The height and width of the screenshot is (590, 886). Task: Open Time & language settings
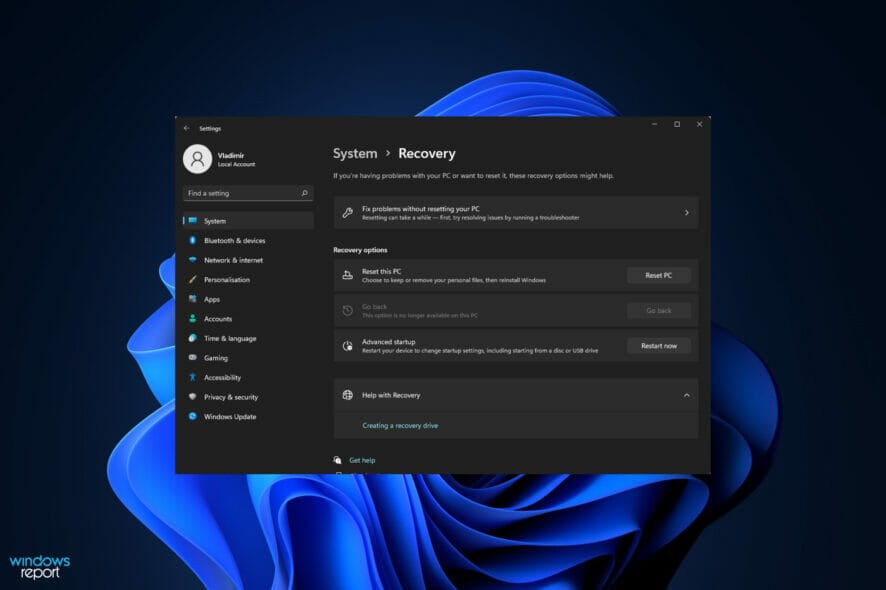pos(248,338)
